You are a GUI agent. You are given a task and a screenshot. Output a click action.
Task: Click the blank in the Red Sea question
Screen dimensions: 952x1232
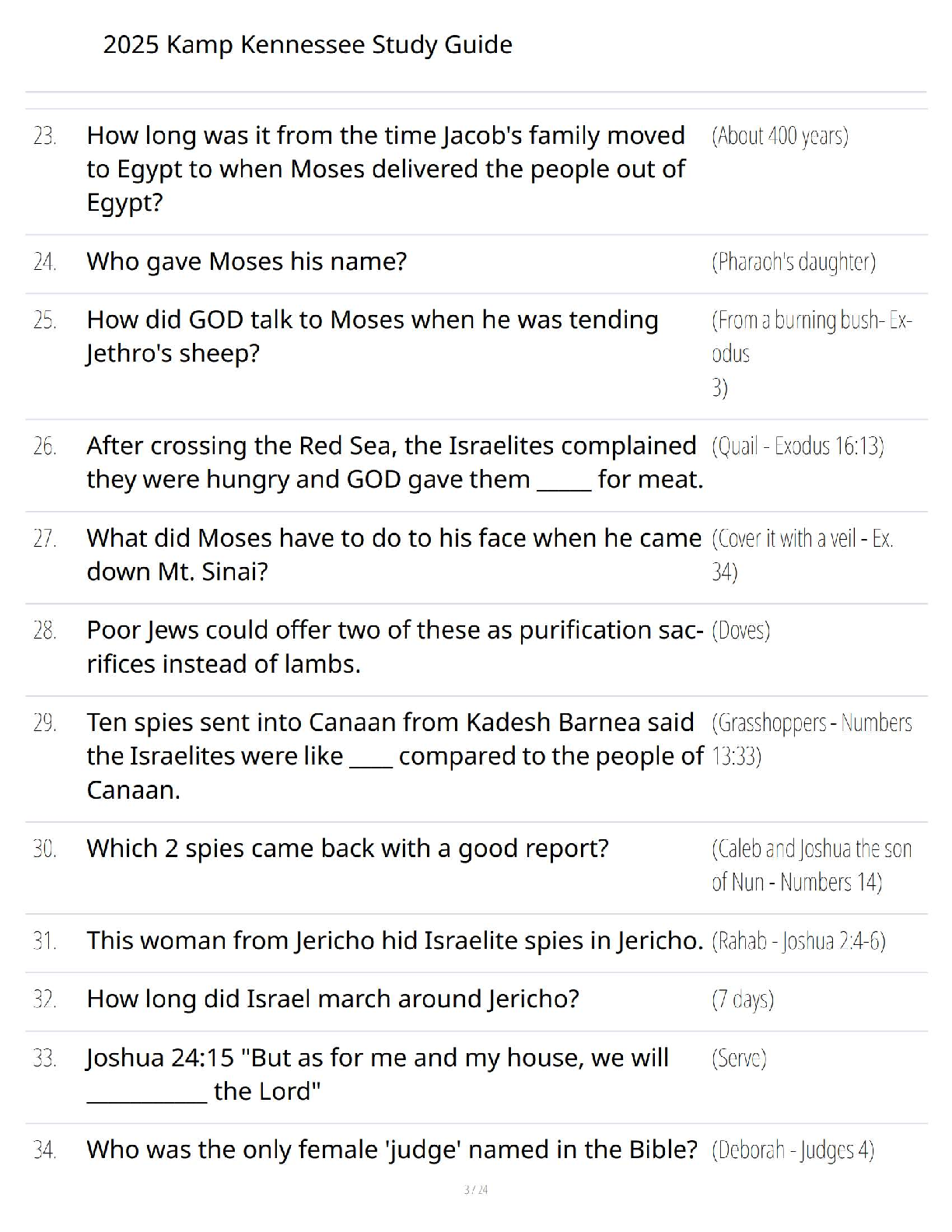click(x=565, y=481)
